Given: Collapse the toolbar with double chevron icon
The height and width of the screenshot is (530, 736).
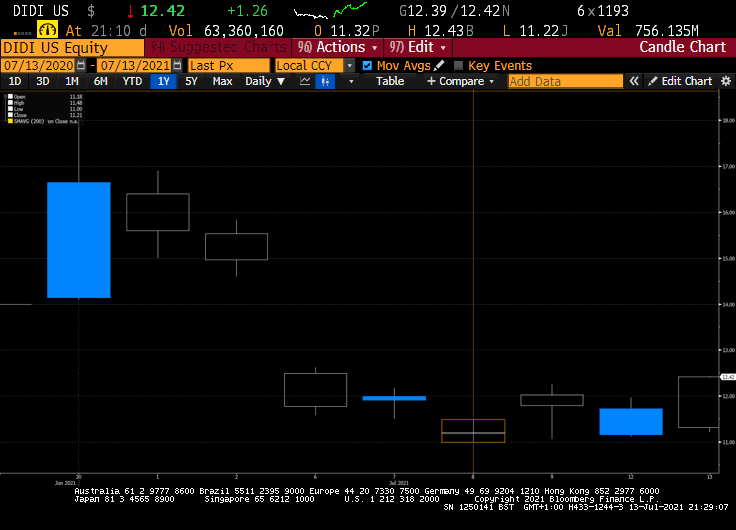Looking at the screenshot, I should 634,81.
